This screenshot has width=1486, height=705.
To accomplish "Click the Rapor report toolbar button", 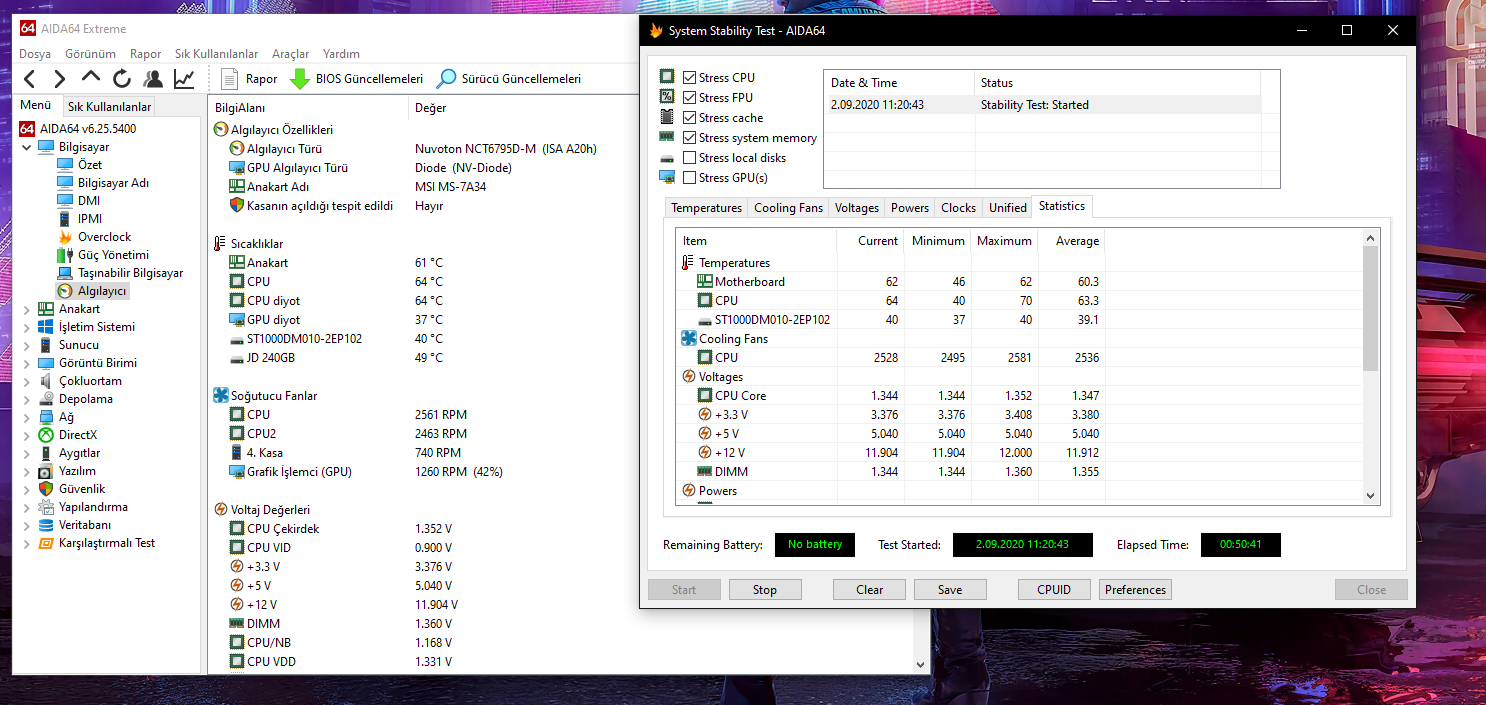I will point(249,79).
